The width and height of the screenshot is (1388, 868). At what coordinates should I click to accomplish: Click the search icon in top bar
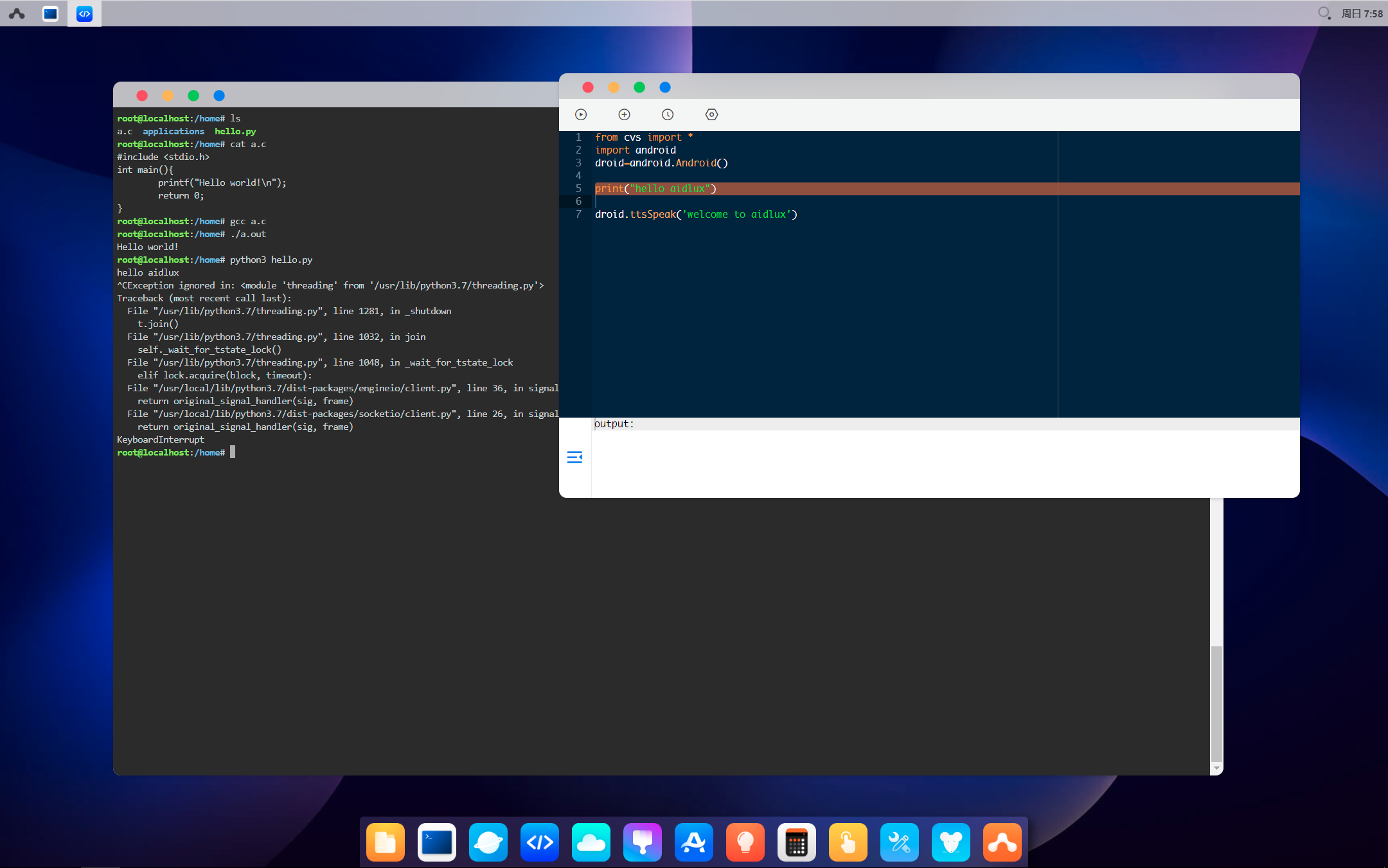pos(1324,13)
